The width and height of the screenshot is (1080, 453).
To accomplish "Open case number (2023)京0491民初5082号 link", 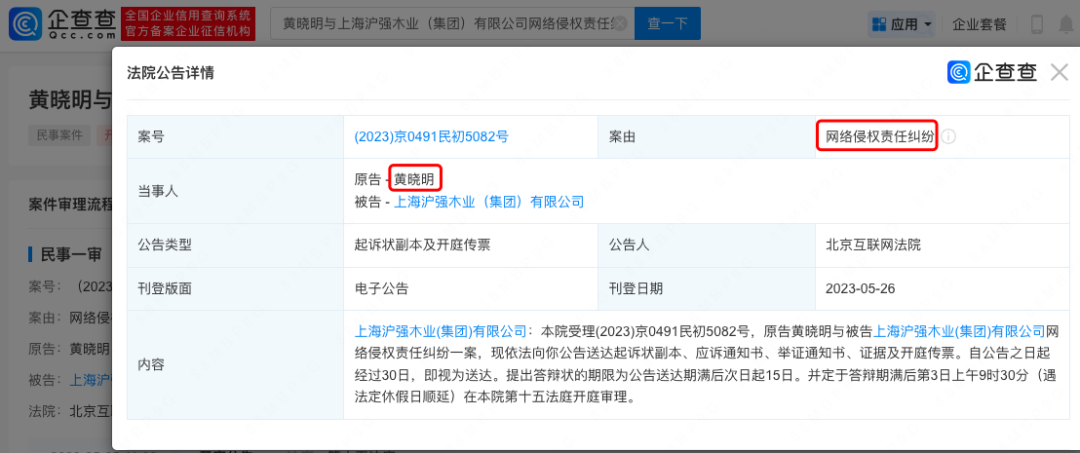I will point(431,136).
